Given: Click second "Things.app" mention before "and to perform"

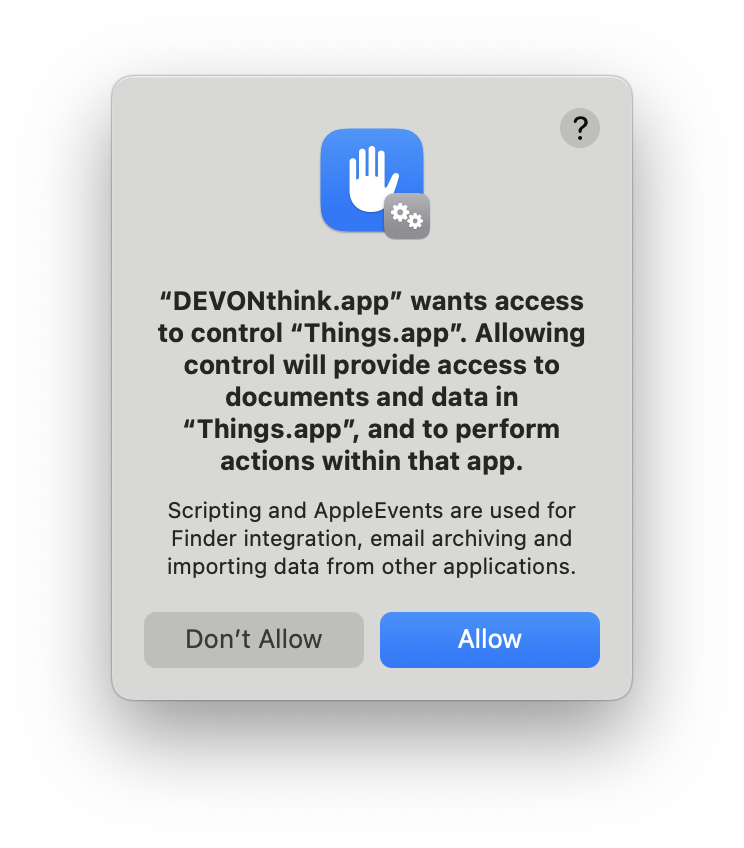Looking at the screenshot, I should pyautogui.click(x=271, y=429).
